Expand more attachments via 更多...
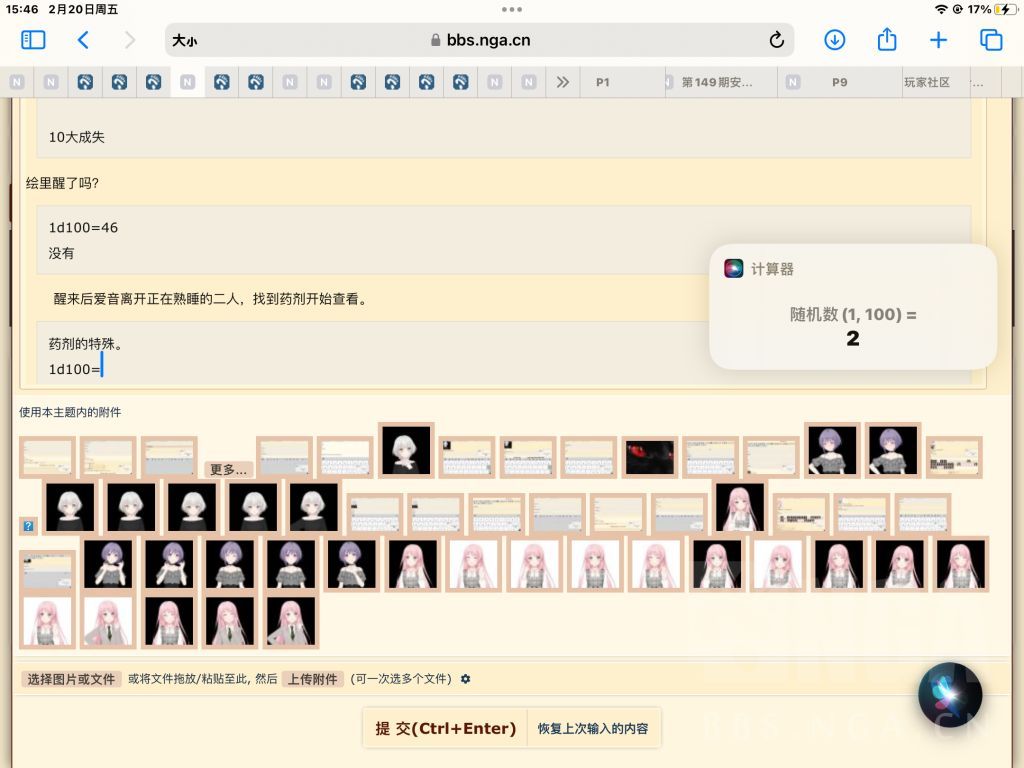The width and height of the screenshot is (1024, 768). pos(228,470)
